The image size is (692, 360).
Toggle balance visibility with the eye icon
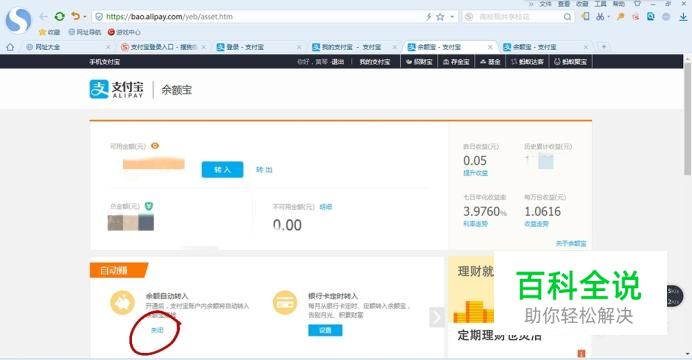coord(155,146)
